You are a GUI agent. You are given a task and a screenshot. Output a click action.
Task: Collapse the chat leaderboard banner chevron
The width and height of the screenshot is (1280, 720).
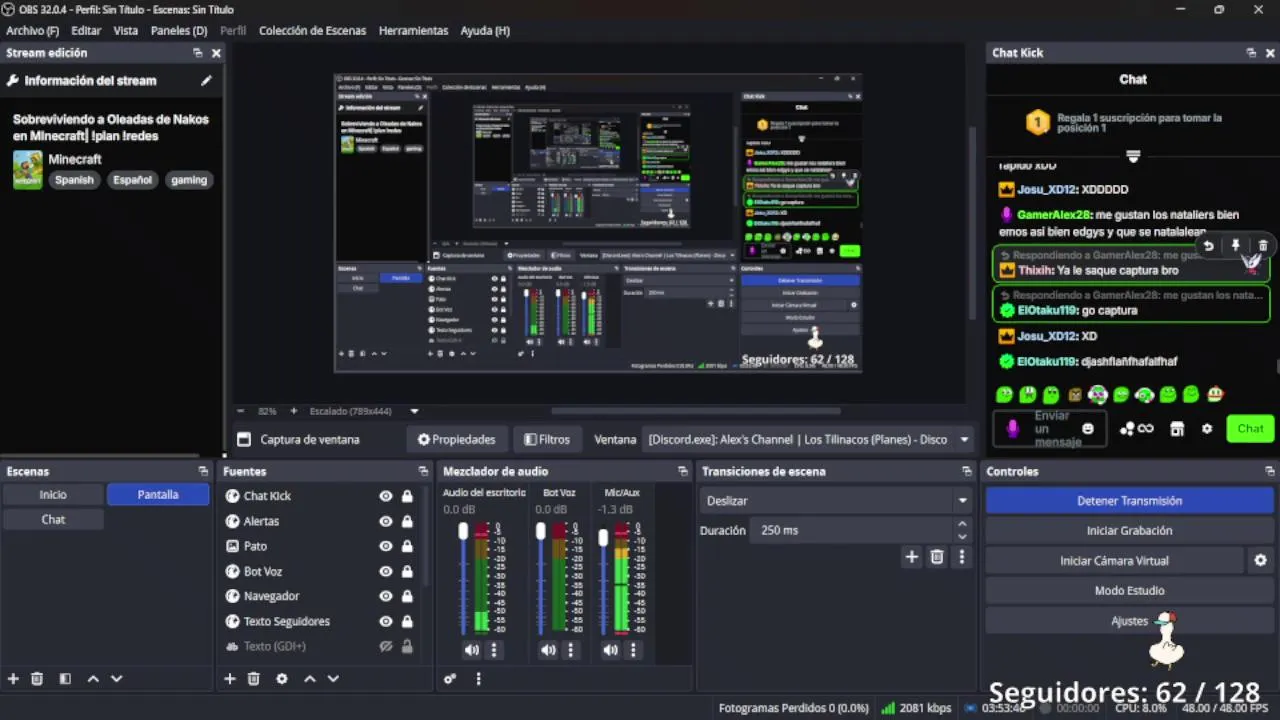point(1133,157)
